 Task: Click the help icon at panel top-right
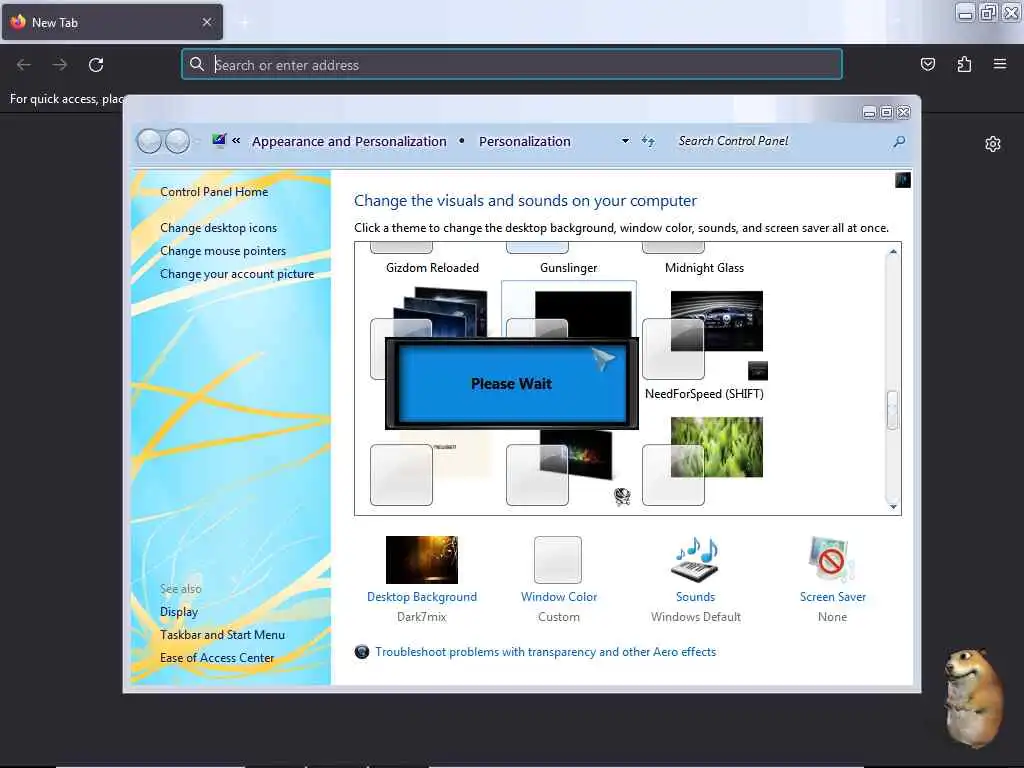click(x=903, y=180)
